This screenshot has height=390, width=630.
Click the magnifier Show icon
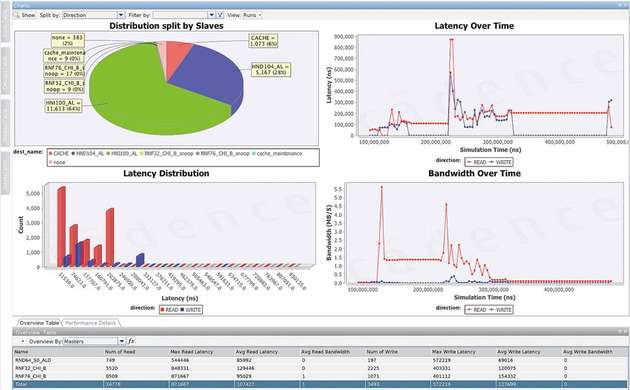[x=17, y=15]
